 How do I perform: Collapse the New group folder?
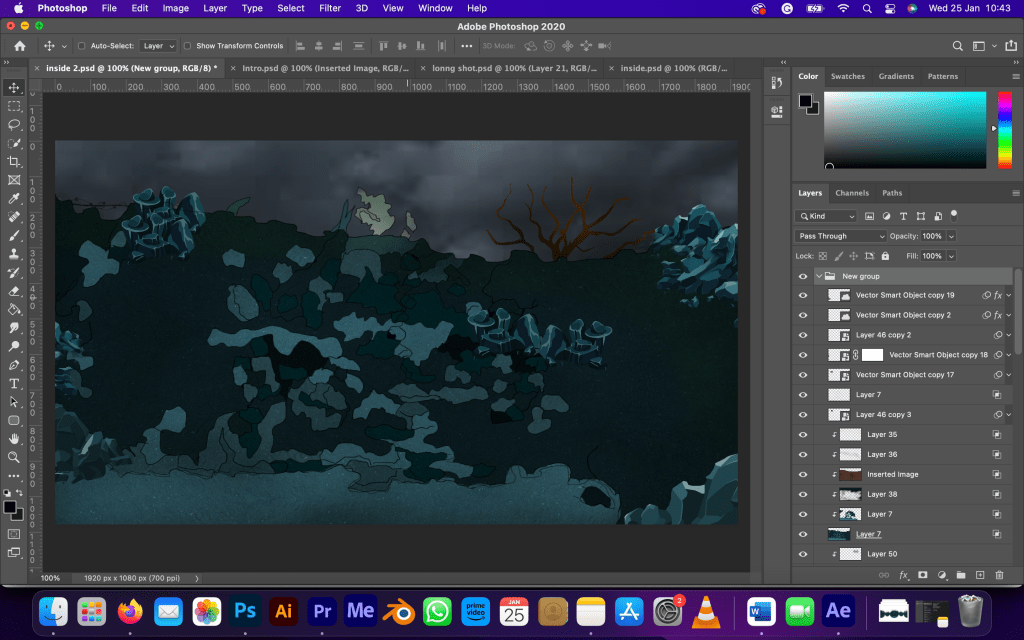point(819,276)
